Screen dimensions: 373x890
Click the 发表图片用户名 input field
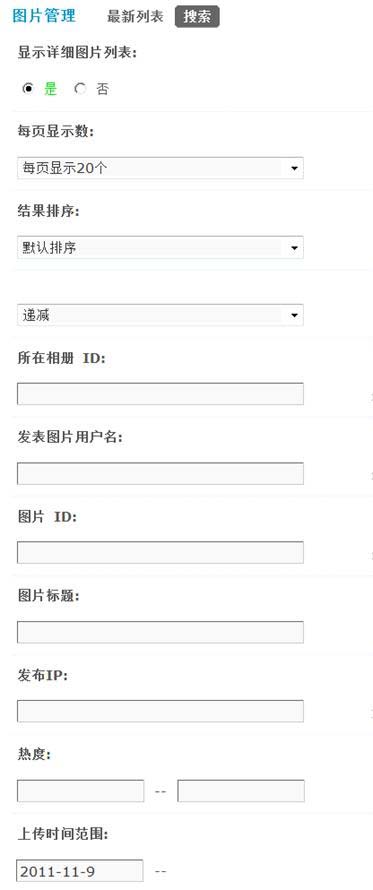coord(160,473)
